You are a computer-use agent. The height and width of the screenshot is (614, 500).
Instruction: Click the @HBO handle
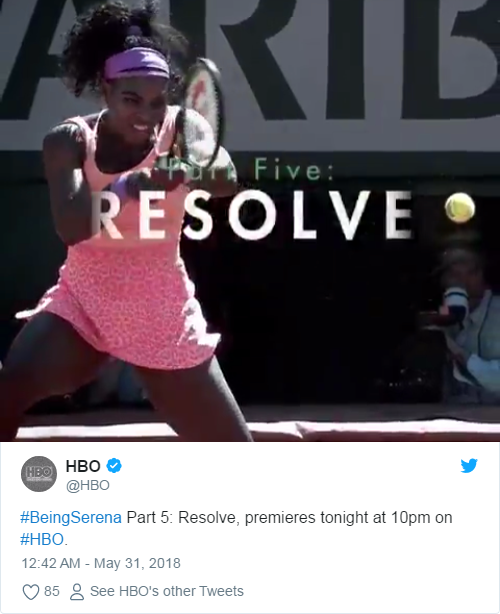(88, 485)
